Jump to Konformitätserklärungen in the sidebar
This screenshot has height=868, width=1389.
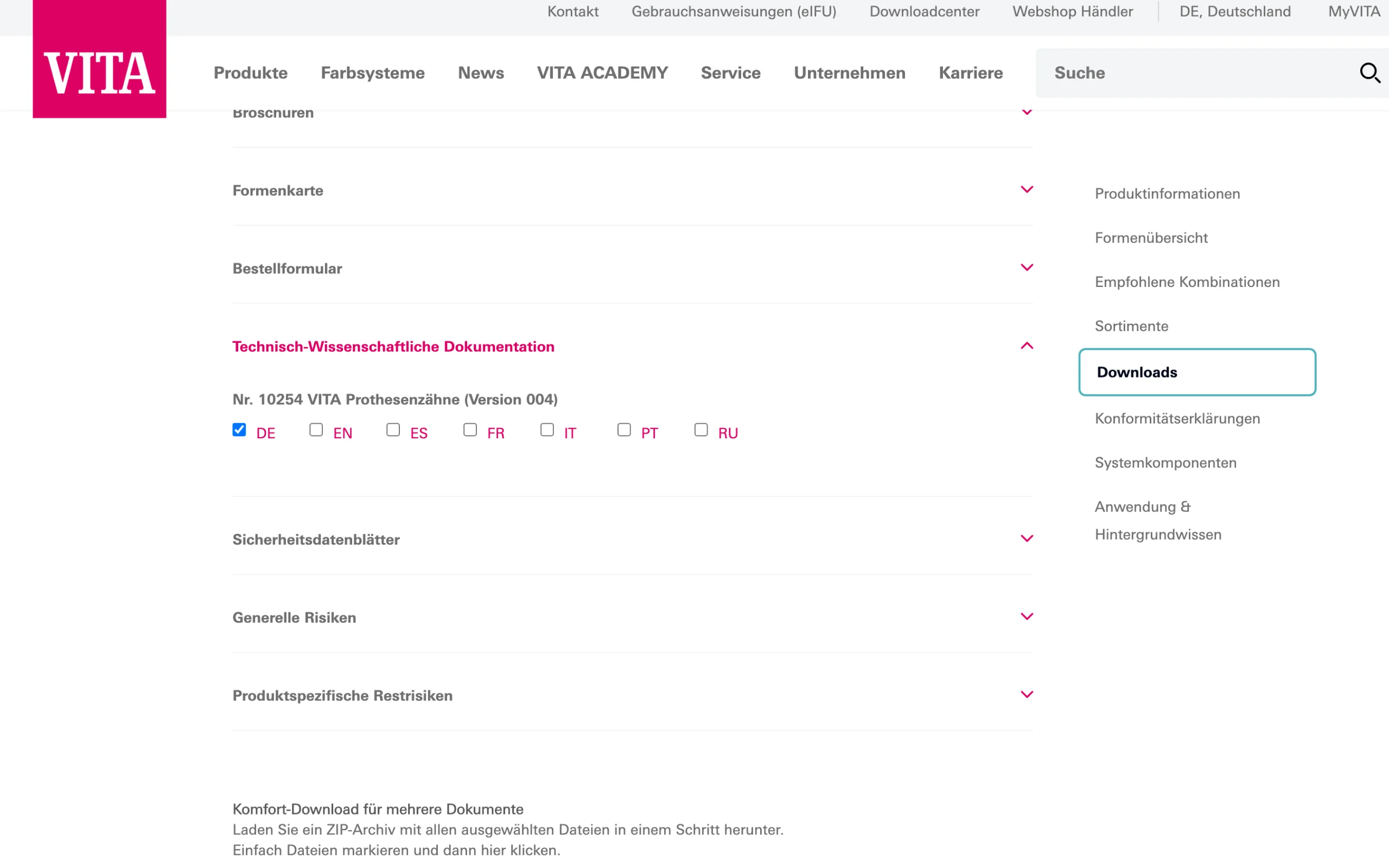point(1178,419)
